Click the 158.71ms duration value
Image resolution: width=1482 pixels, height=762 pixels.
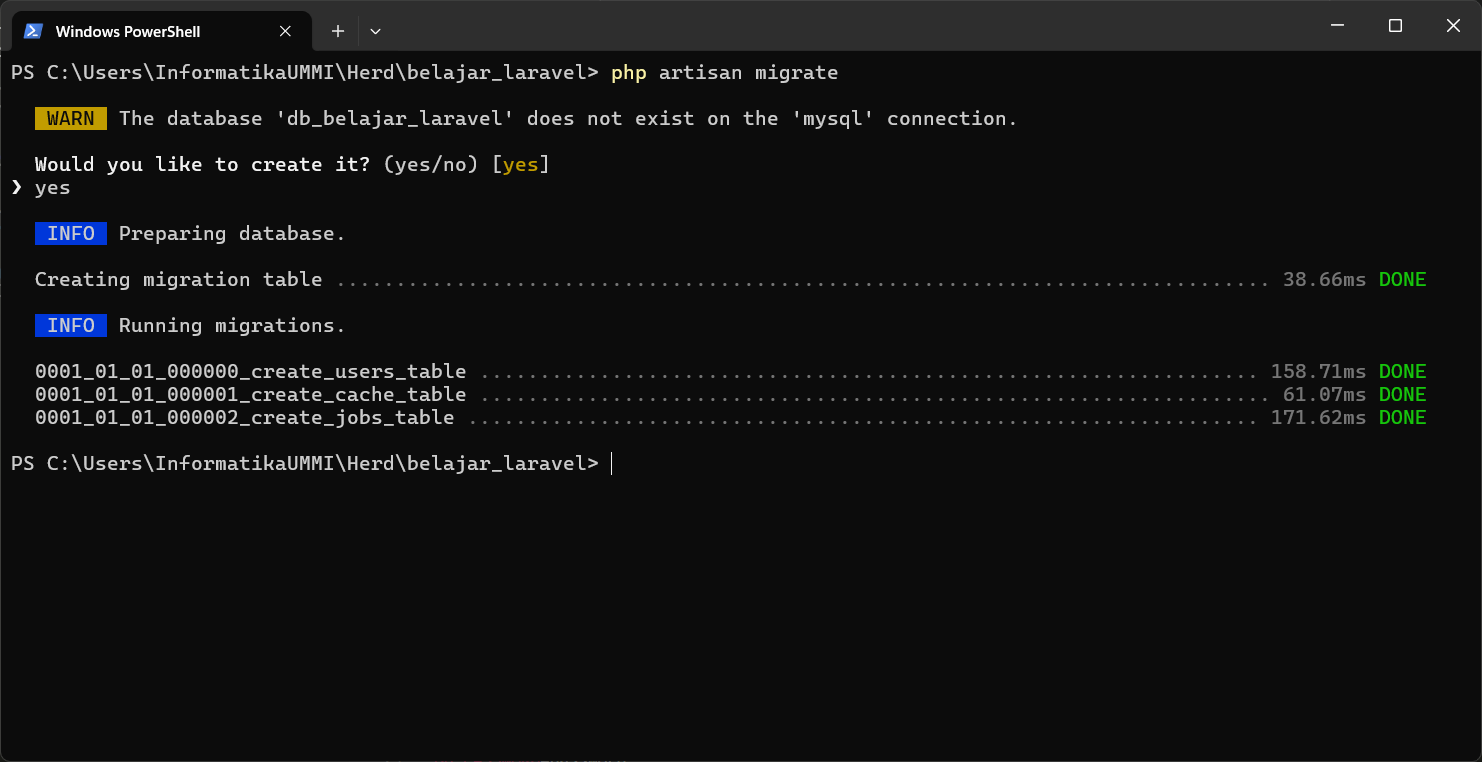click(1318, 371)
